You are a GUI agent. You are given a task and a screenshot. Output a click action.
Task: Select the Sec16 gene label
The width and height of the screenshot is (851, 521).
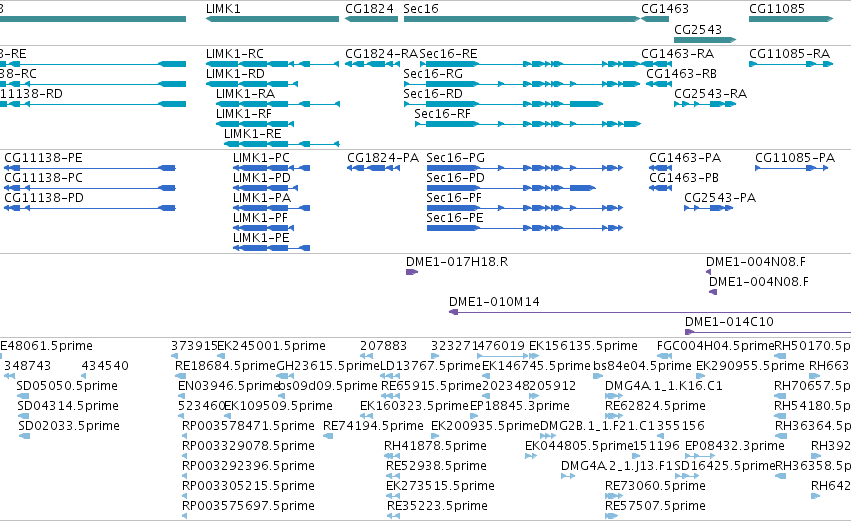(x=421, y=9)
